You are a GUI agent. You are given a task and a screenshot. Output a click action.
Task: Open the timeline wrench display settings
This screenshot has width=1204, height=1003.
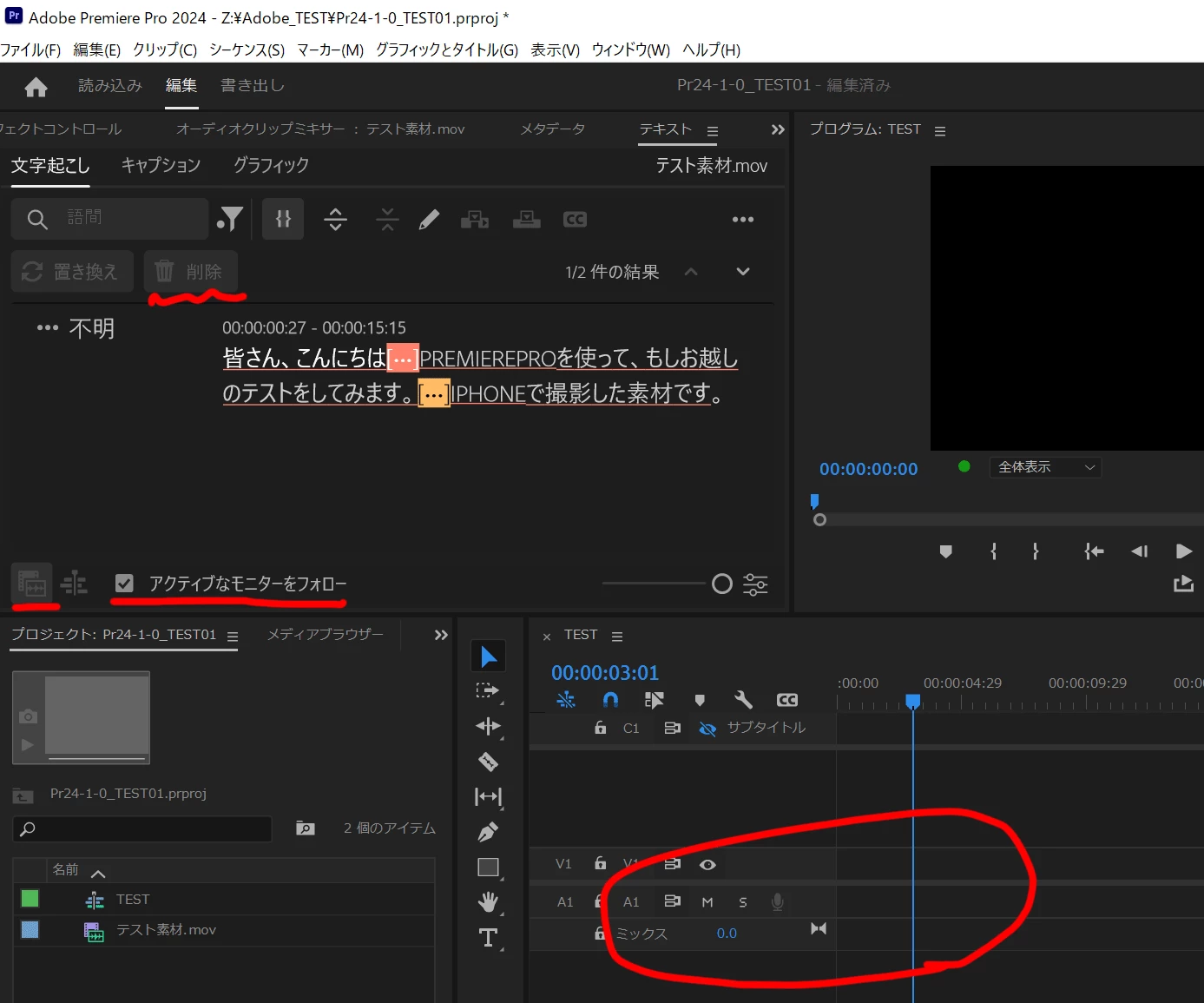tap(743, 700)
